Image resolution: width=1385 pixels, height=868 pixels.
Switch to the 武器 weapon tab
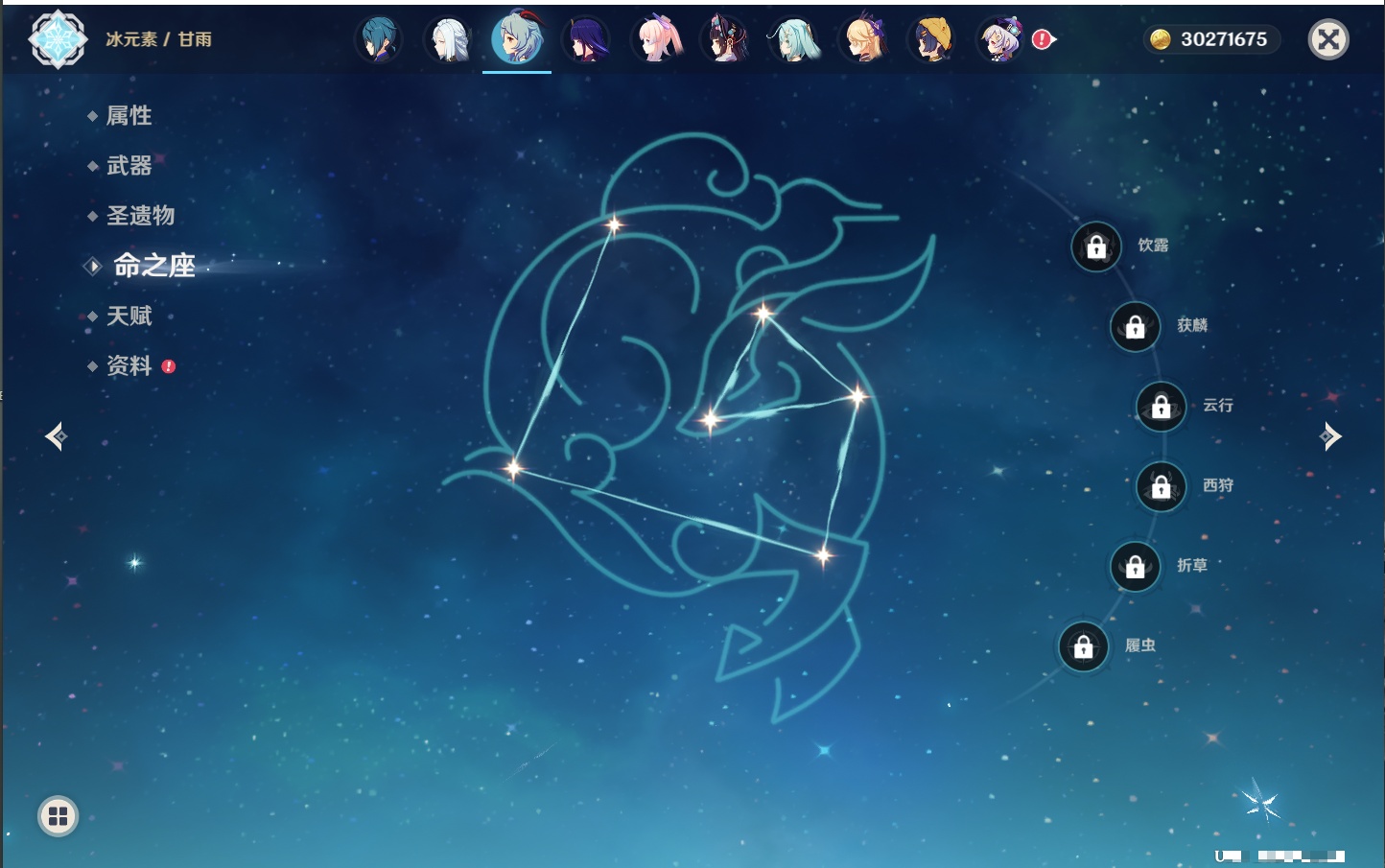(x=129, y=166)
